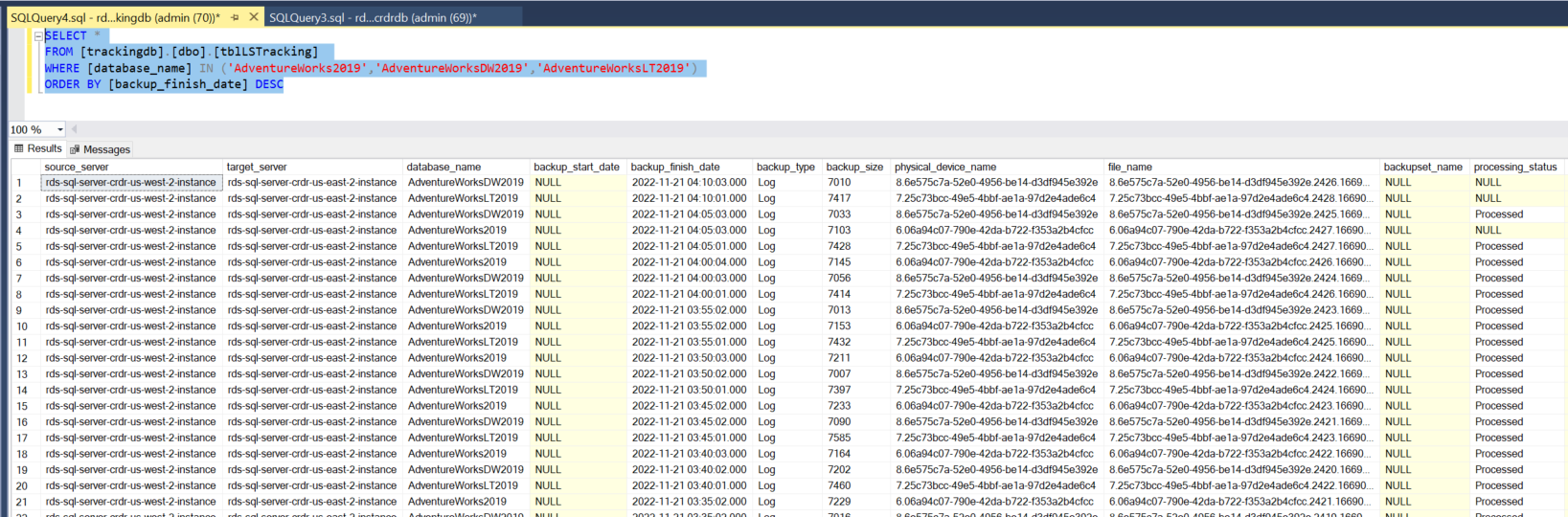Click the source_server column header
The height and width of the screenshot is (517, 1568).
pyautogui.click(x=132, y=167)
